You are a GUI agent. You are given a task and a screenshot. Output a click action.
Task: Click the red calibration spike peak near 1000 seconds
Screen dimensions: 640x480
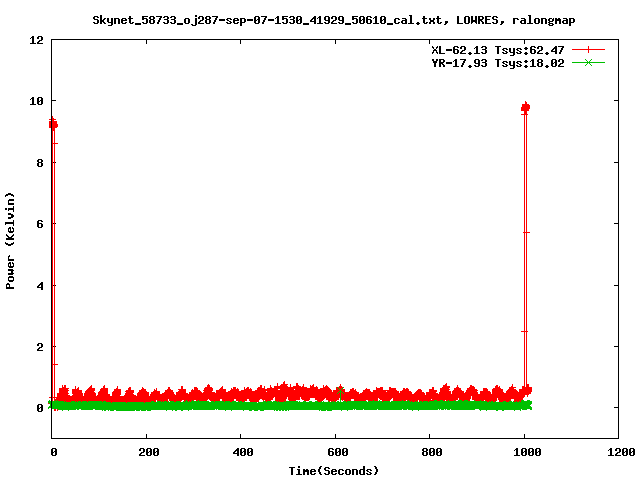coord(525,107)
